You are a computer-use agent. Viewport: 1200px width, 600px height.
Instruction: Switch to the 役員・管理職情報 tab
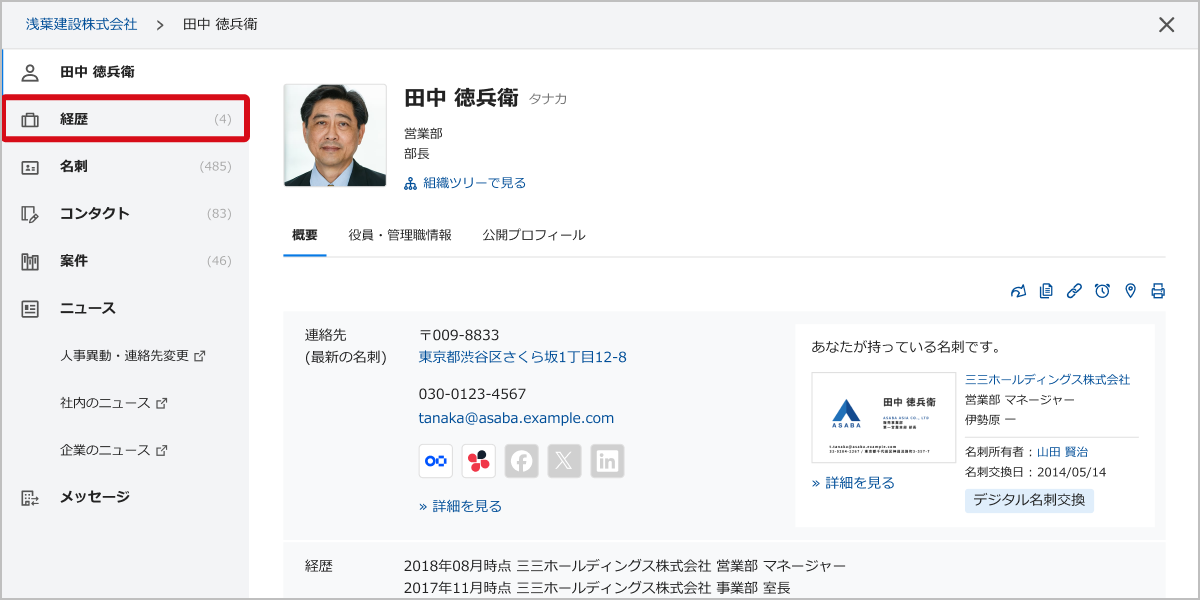400,235
